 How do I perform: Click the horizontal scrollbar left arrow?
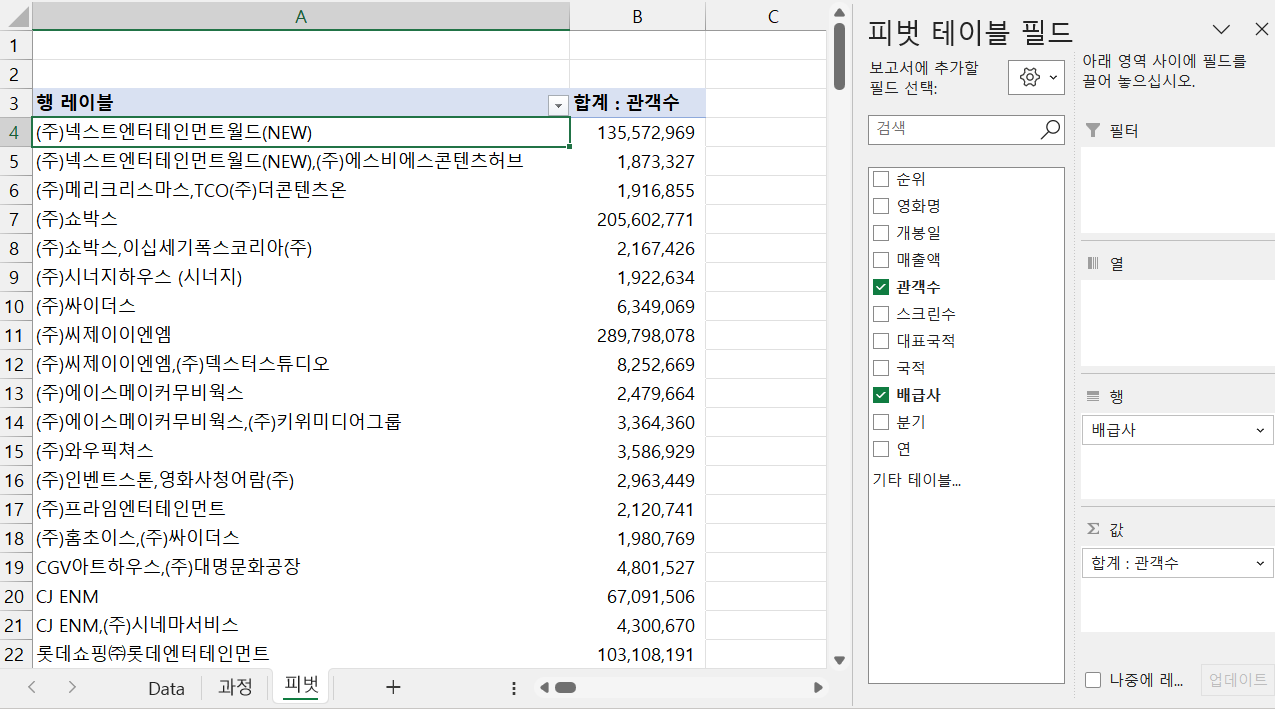545,688
